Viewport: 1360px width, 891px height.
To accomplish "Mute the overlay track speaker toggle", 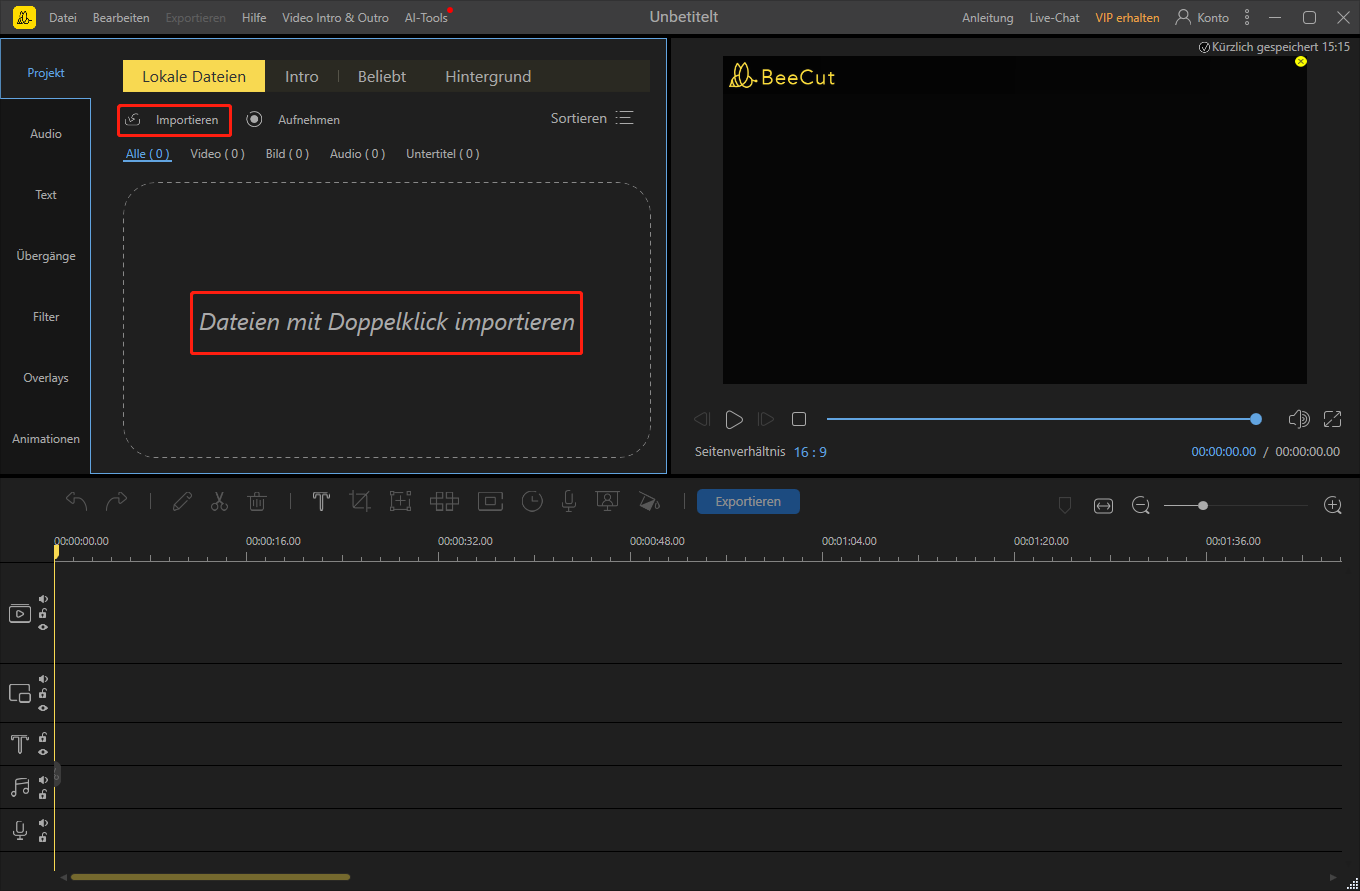I will [x=43, y=679].
